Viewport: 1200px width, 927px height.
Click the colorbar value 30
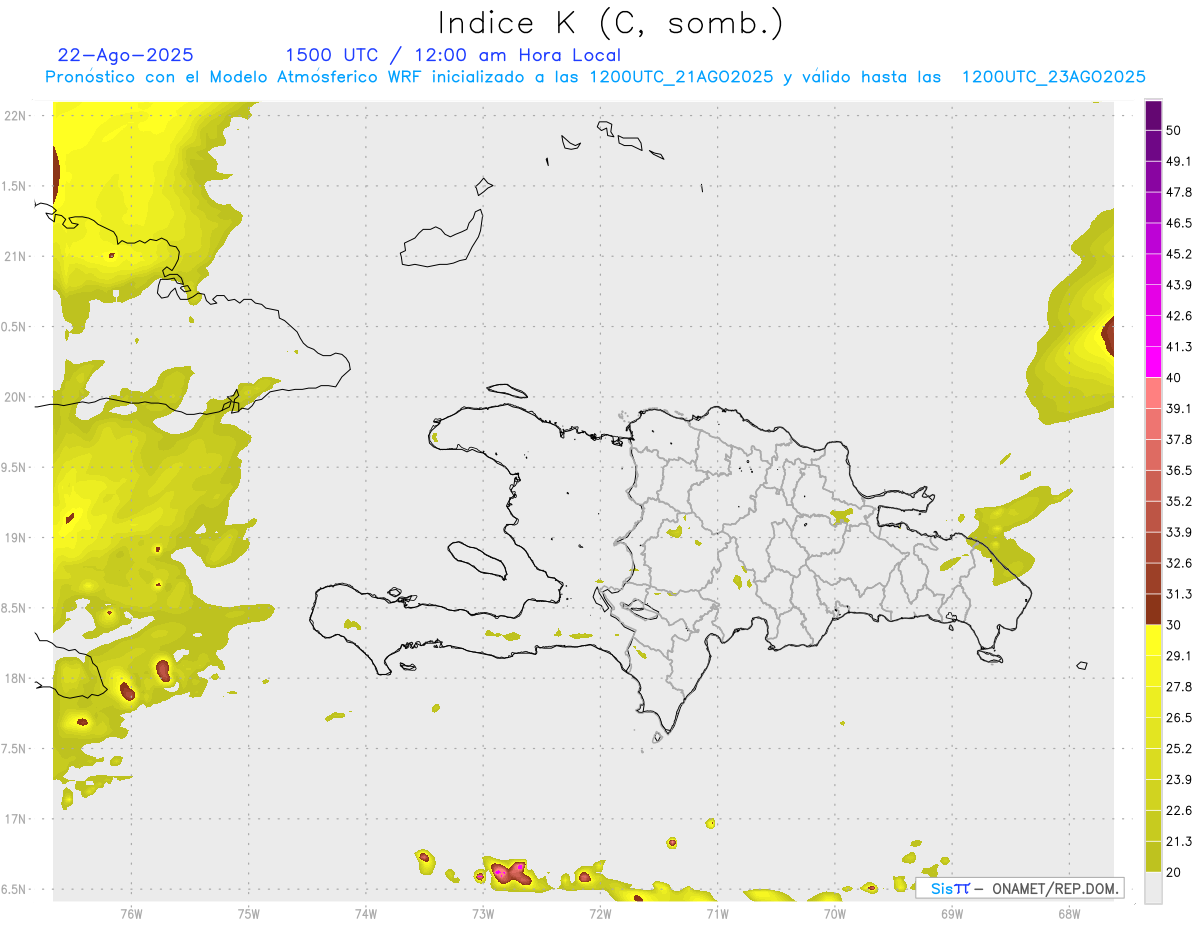[1174, 625]
